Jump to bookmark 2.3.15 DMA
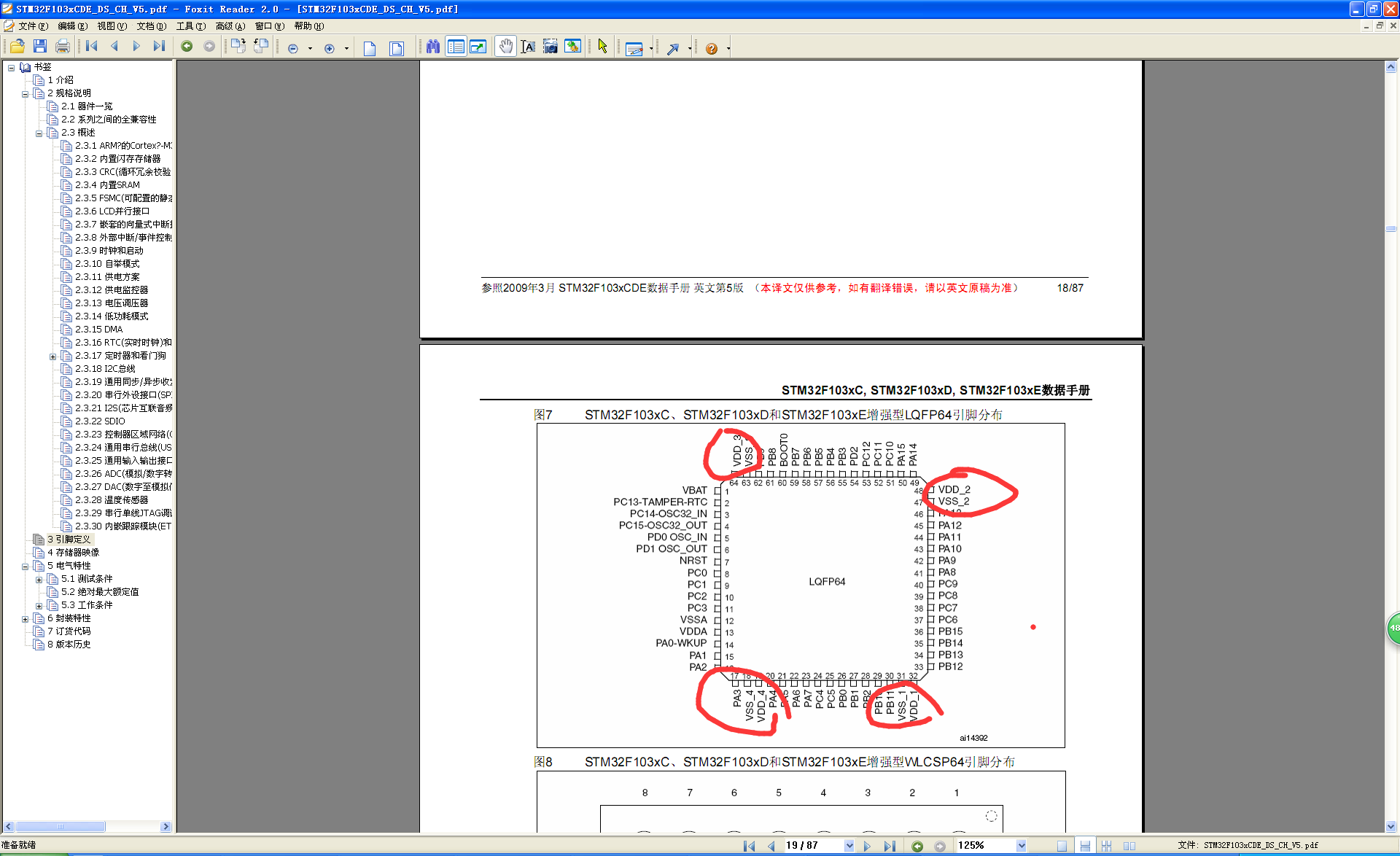 pos(99,330)
